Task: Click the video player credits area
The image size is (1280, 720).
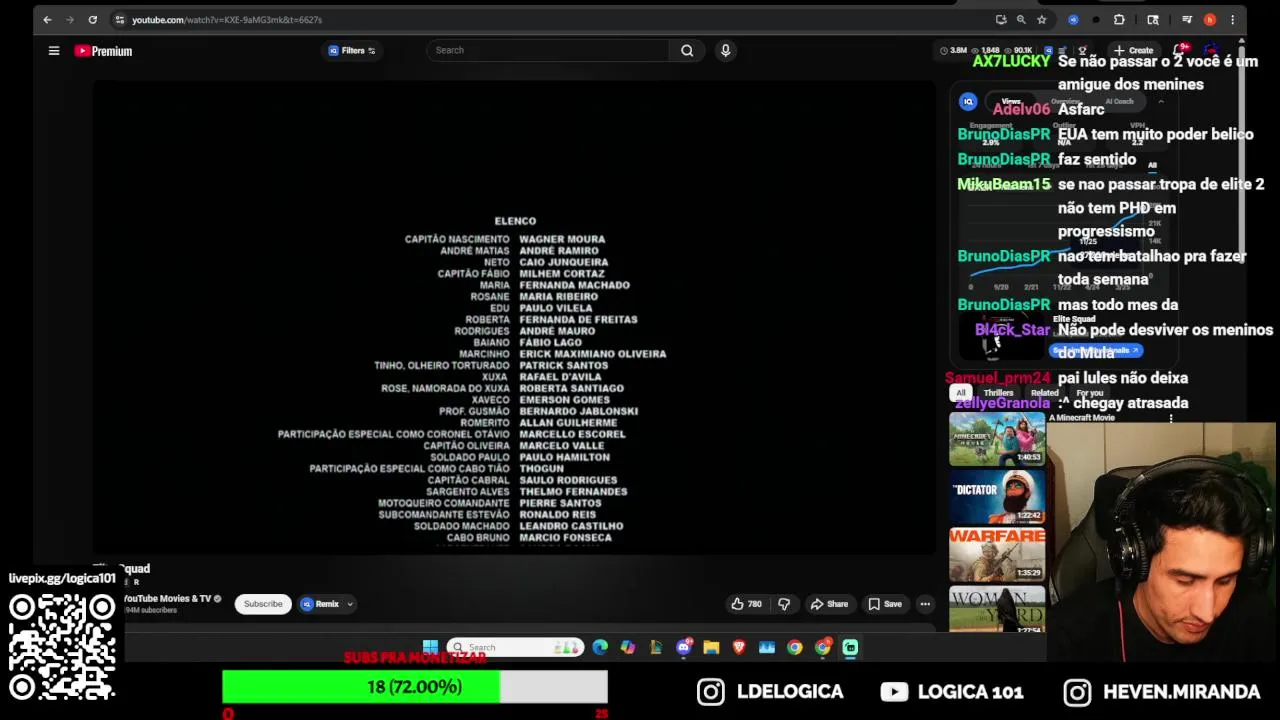Action: click(x=515, y=318)
